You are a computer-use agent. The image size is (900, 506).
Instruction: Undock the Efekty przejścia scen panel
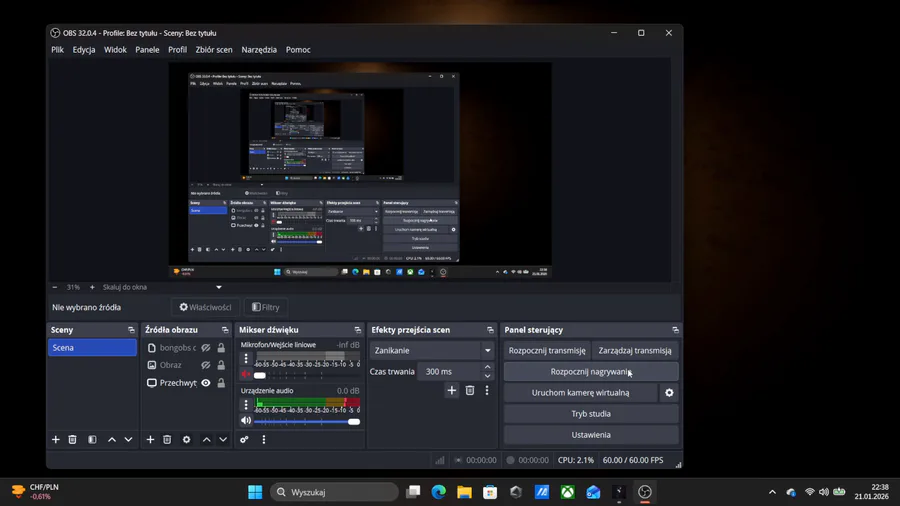click(490, 330)
